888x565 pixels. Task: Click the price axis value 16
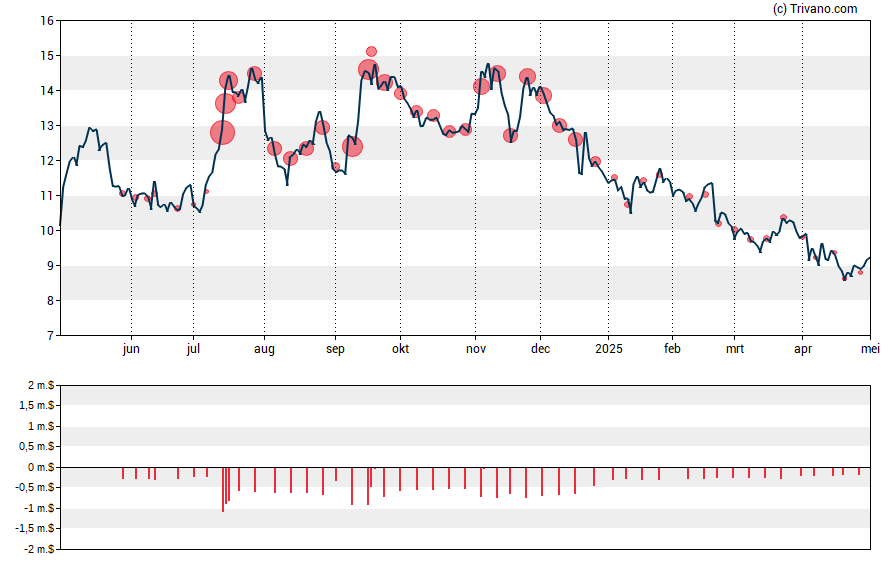(x=47, y=21)
